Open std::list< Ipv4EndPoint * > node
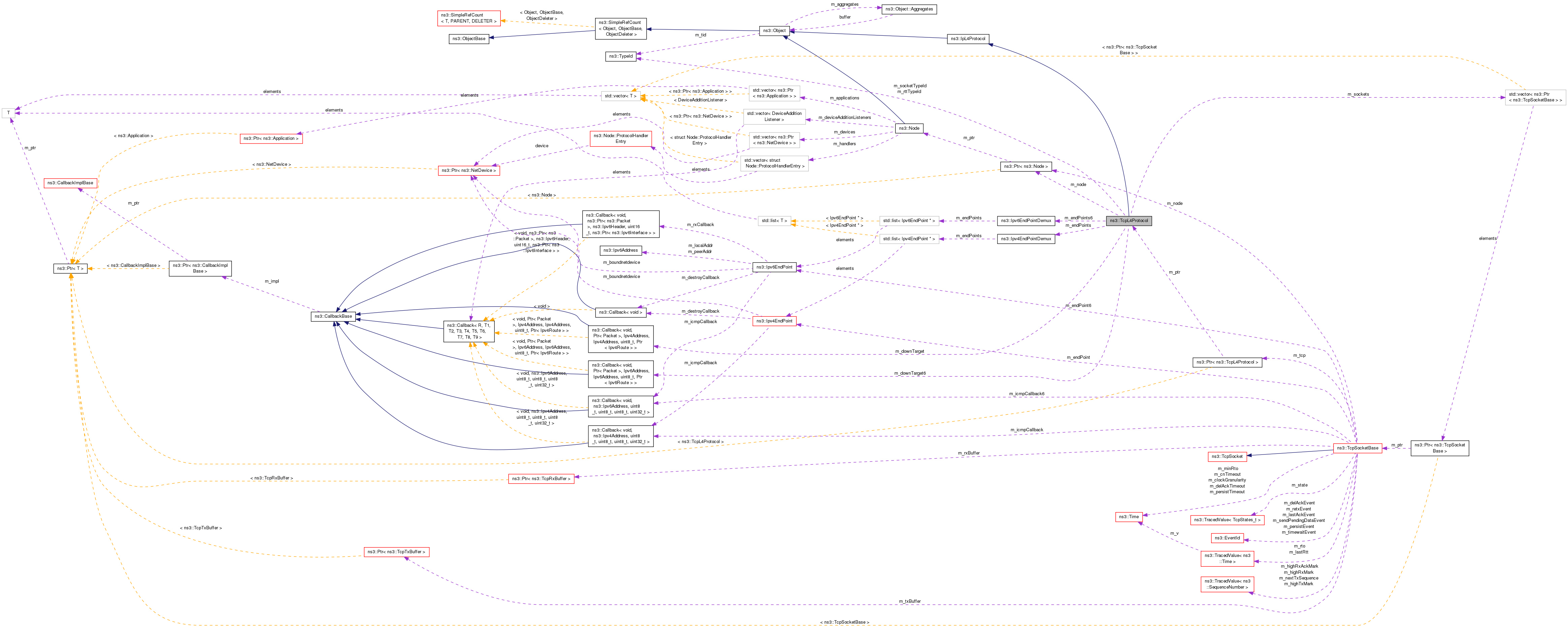Screen dimensions: 1568x627 [909, 239]
